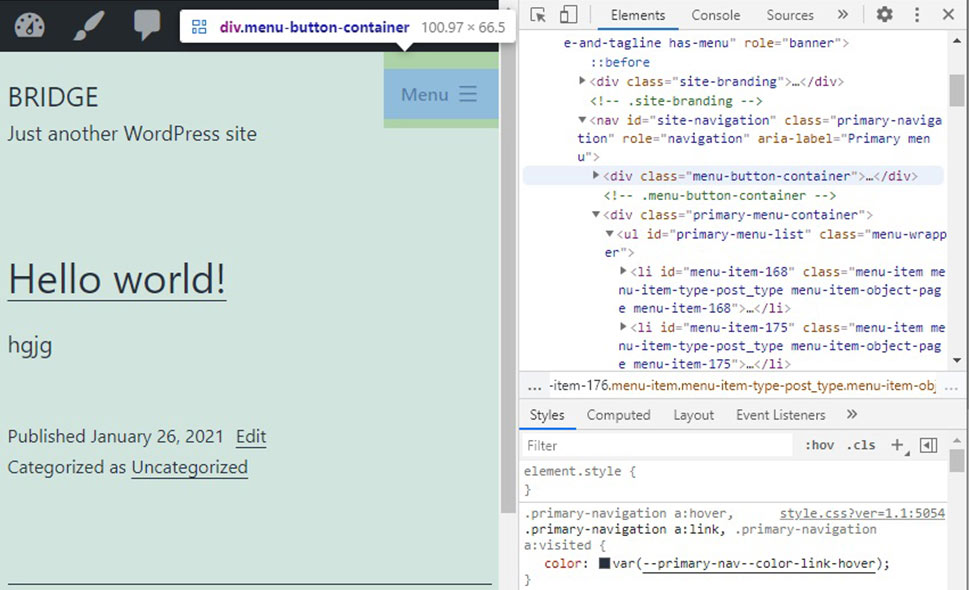Viewport: 969px width, 590px height.
Task: Open the comments speech bubble icon
Action: (146, 25)
